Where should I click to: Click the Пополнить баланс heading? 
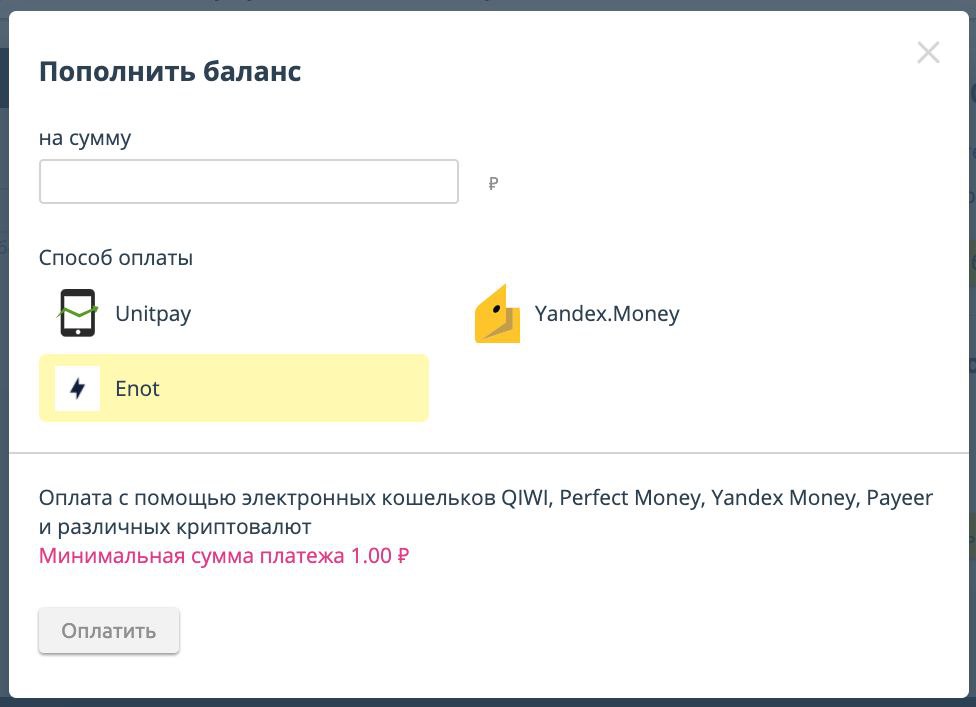[x=170, y=72]
